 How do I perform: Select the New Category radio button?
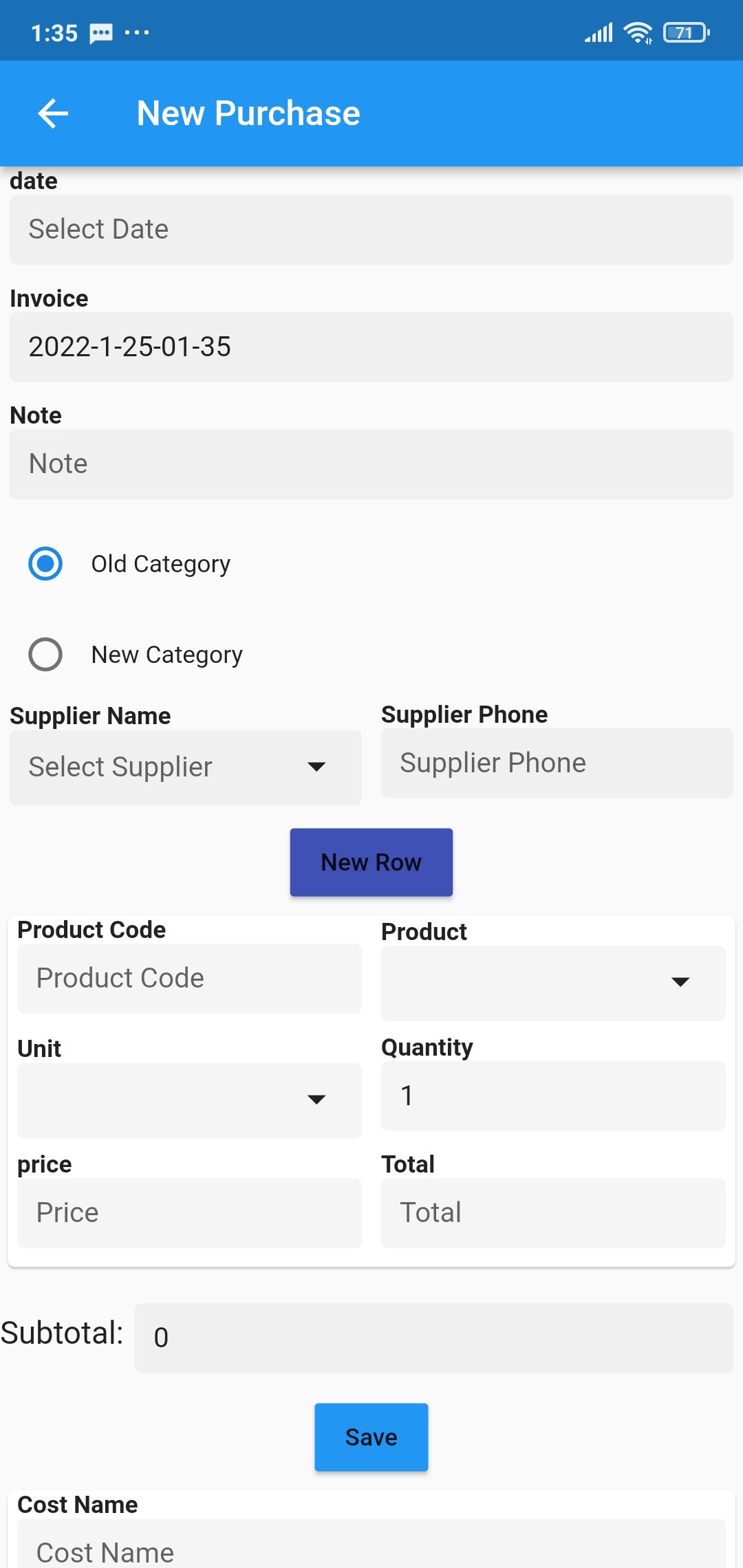[45, 655]
